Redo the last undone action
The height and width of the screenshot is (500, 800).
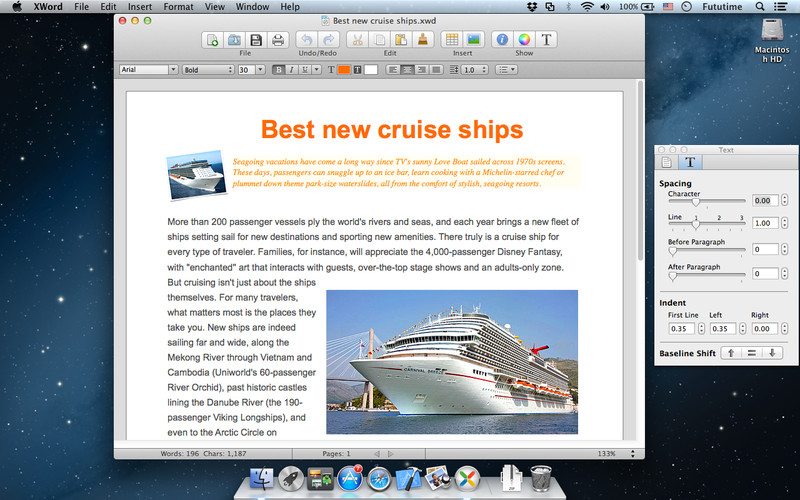pyautogui.click(x=329, y=40)
